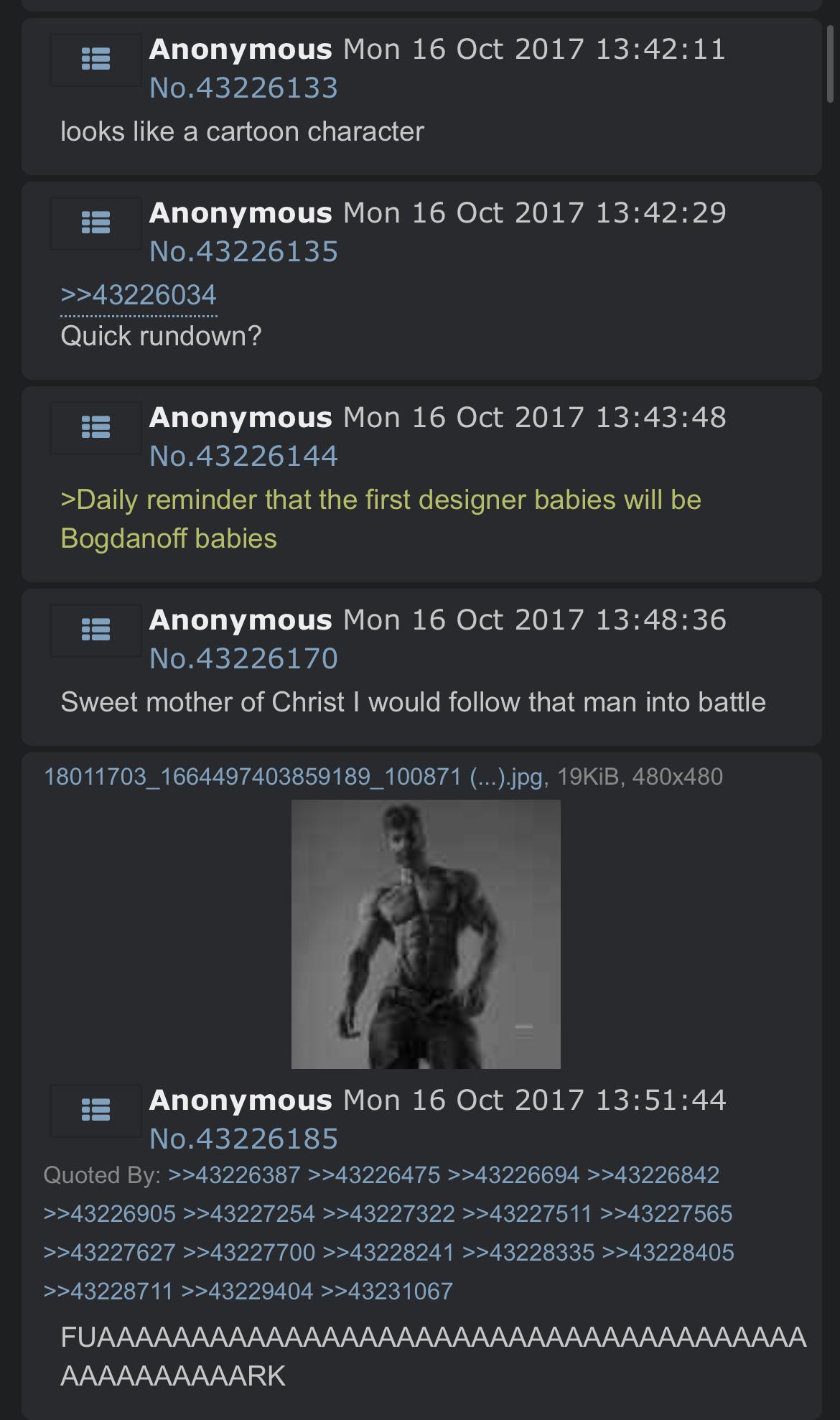Screen dimensions: 840x1420
Task: Click post number No.43226185
Action: pos(243,1139)
